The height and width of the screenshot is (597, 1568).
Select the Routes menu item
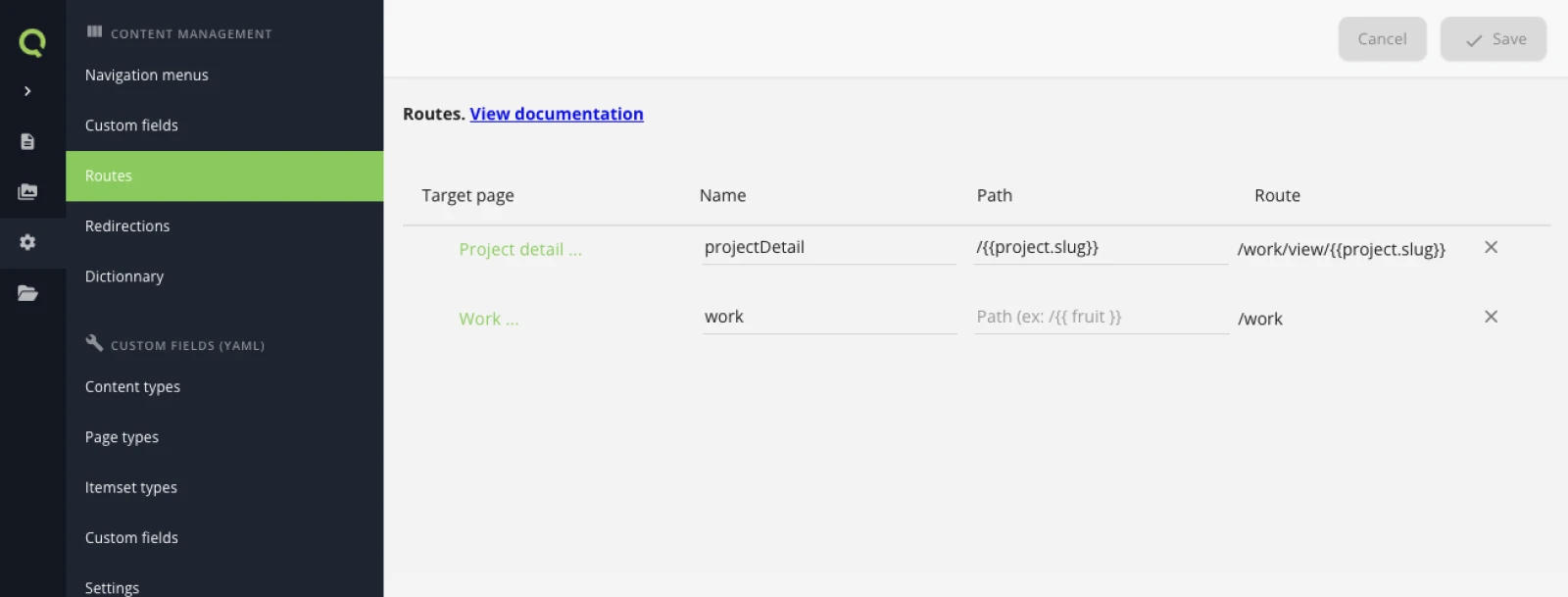[x=224, y=176]
